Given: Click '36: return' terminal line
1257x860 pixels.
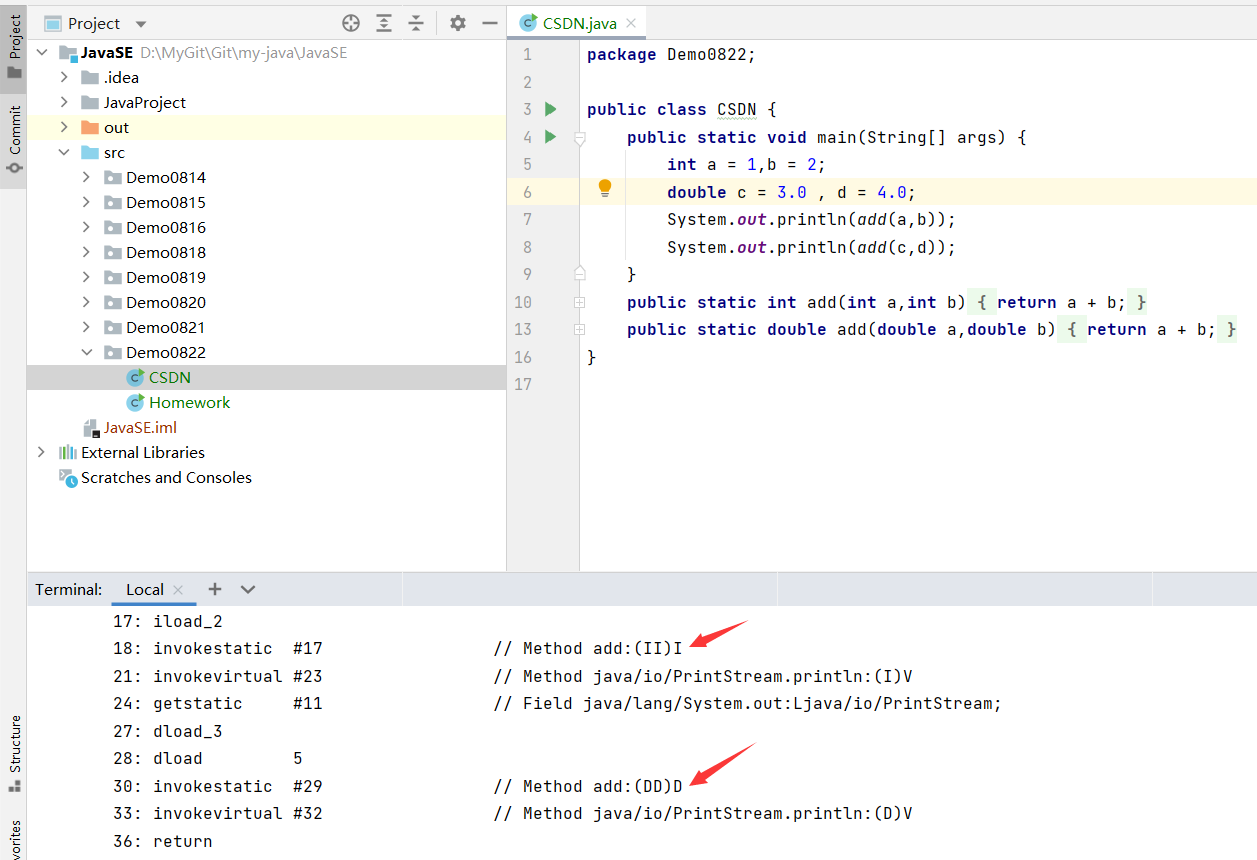Looking at the screenshot, I should pyautogui.click(x=163, y=842).
